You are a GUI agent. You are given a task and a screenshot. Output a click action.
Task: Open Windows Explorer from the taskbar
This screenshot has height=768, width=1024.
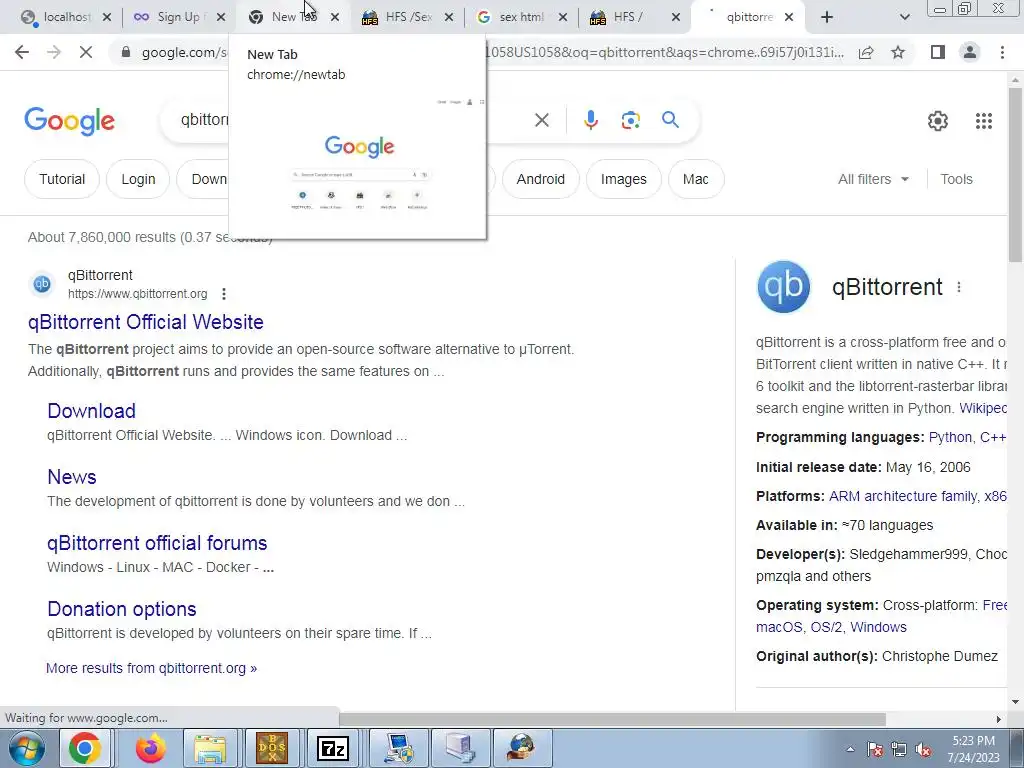coord(210,748)
